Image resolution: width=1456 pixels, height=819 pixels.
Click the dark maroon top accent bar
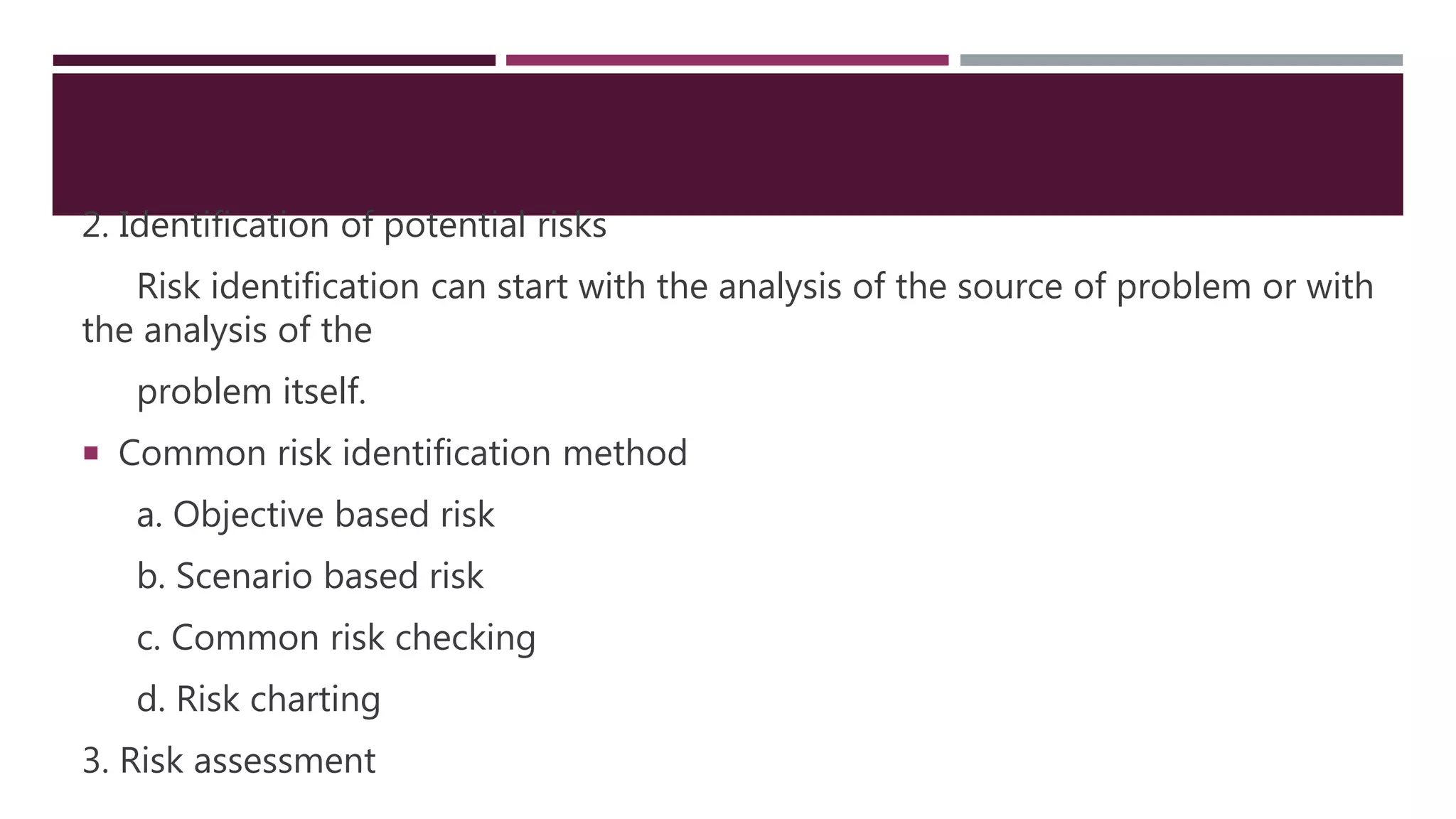pos(274,60)
